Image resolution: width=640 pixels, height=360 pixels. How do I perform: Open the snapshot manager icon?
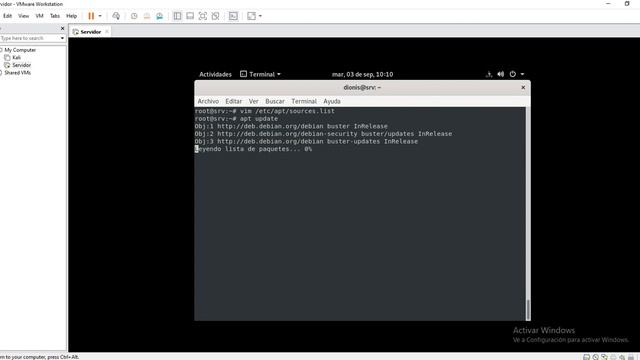pos(160,16)
